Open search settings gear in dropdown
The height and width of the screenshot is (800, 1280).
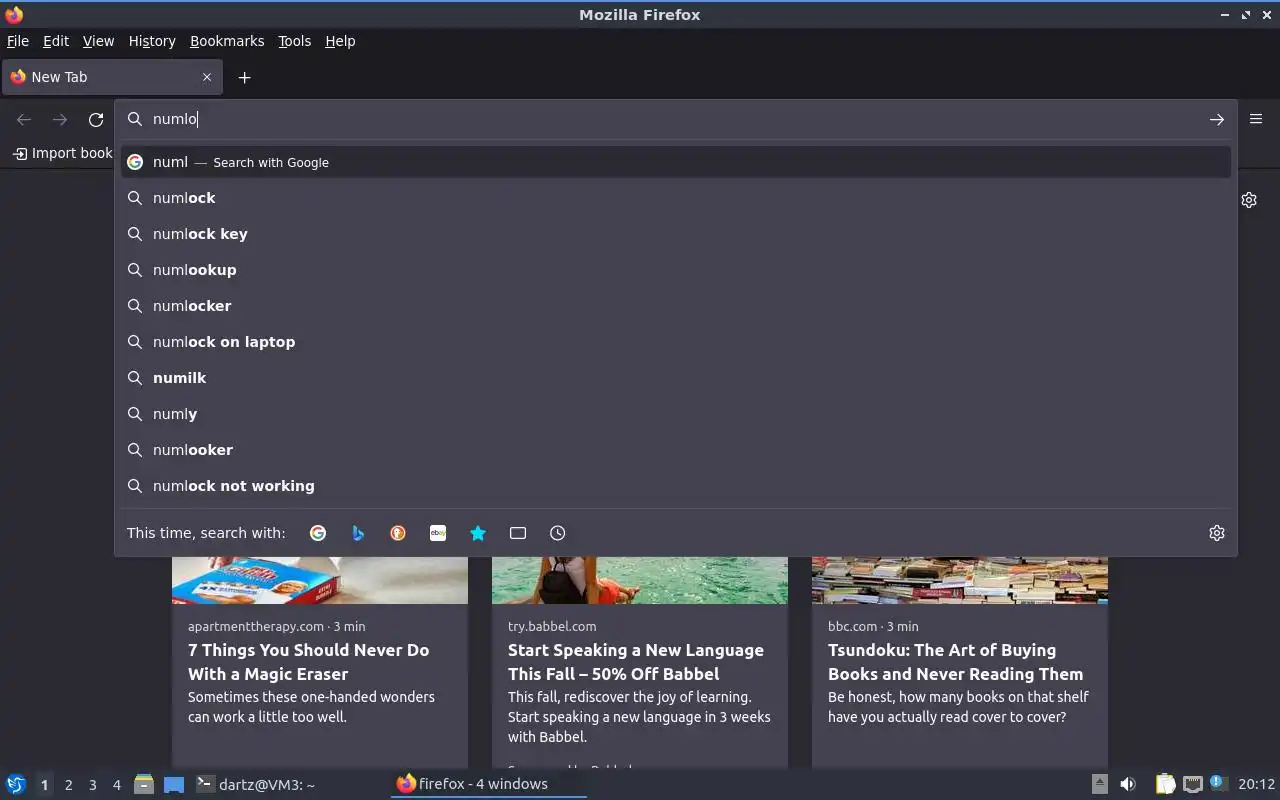pyautogui.click(x=1216, y=533)
